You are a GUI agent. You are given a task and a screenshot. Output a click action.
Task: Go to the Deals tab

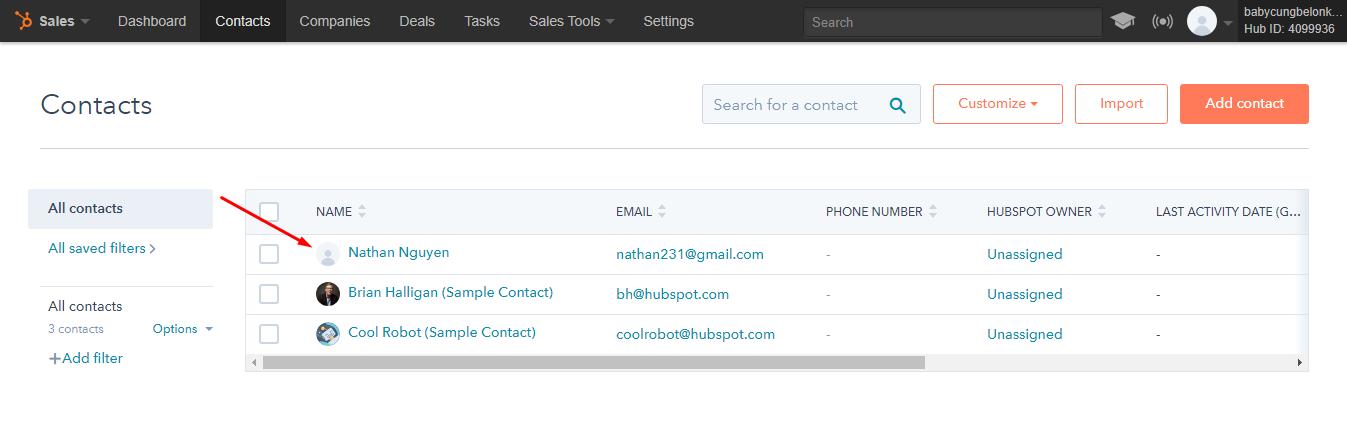(x=417, y=21)
